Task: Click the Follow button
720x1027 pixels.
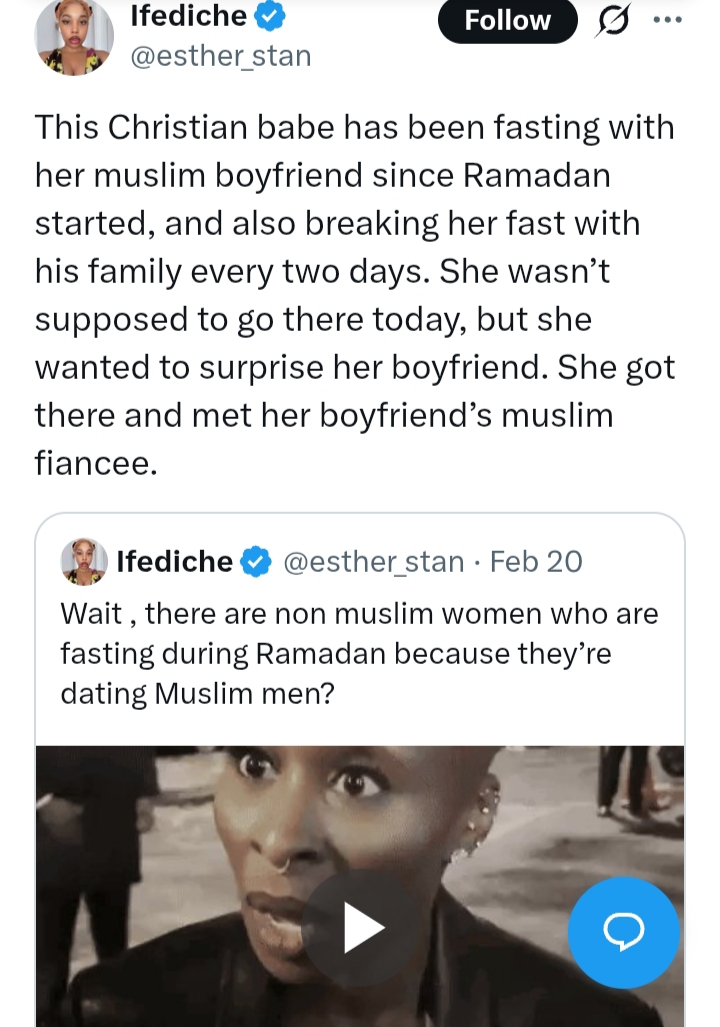Action: [507, 21]
